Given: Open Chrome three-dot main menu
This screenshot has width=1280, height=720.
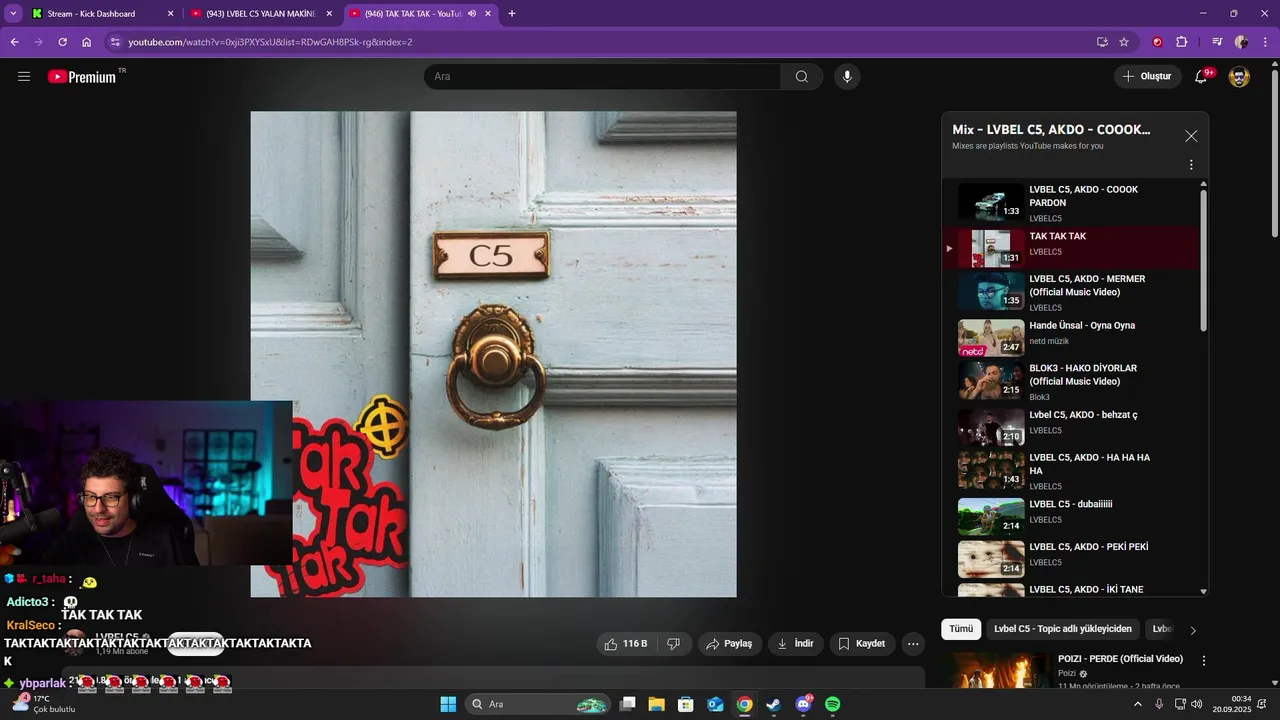Looking at the screenshot, I should (x=1264, y=42).
